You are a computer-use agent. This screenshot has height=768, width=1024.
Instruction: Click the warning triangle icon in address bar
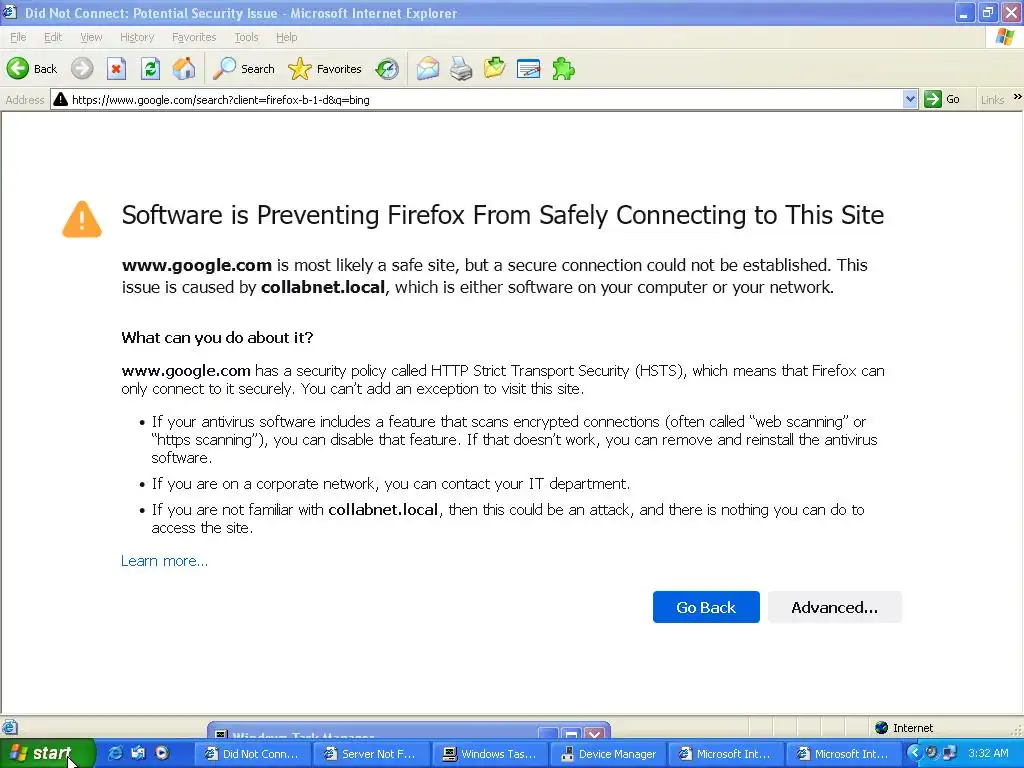click(x=61, y=99)
